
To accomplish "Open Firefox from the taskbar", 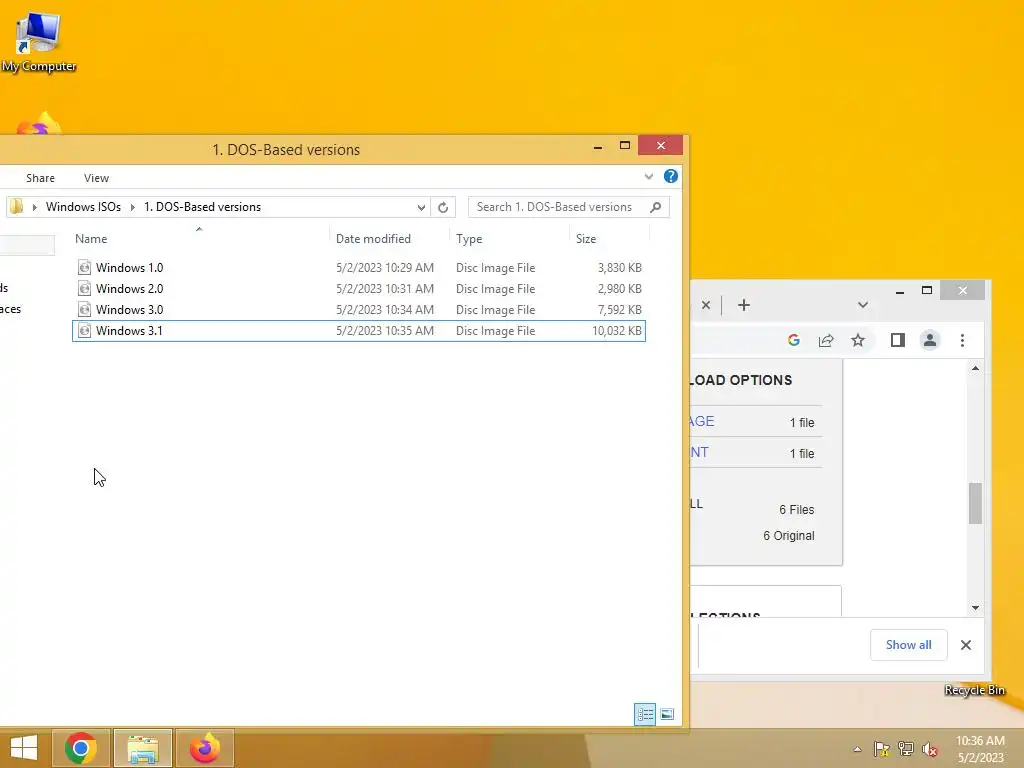I will (x=205, y=748).
